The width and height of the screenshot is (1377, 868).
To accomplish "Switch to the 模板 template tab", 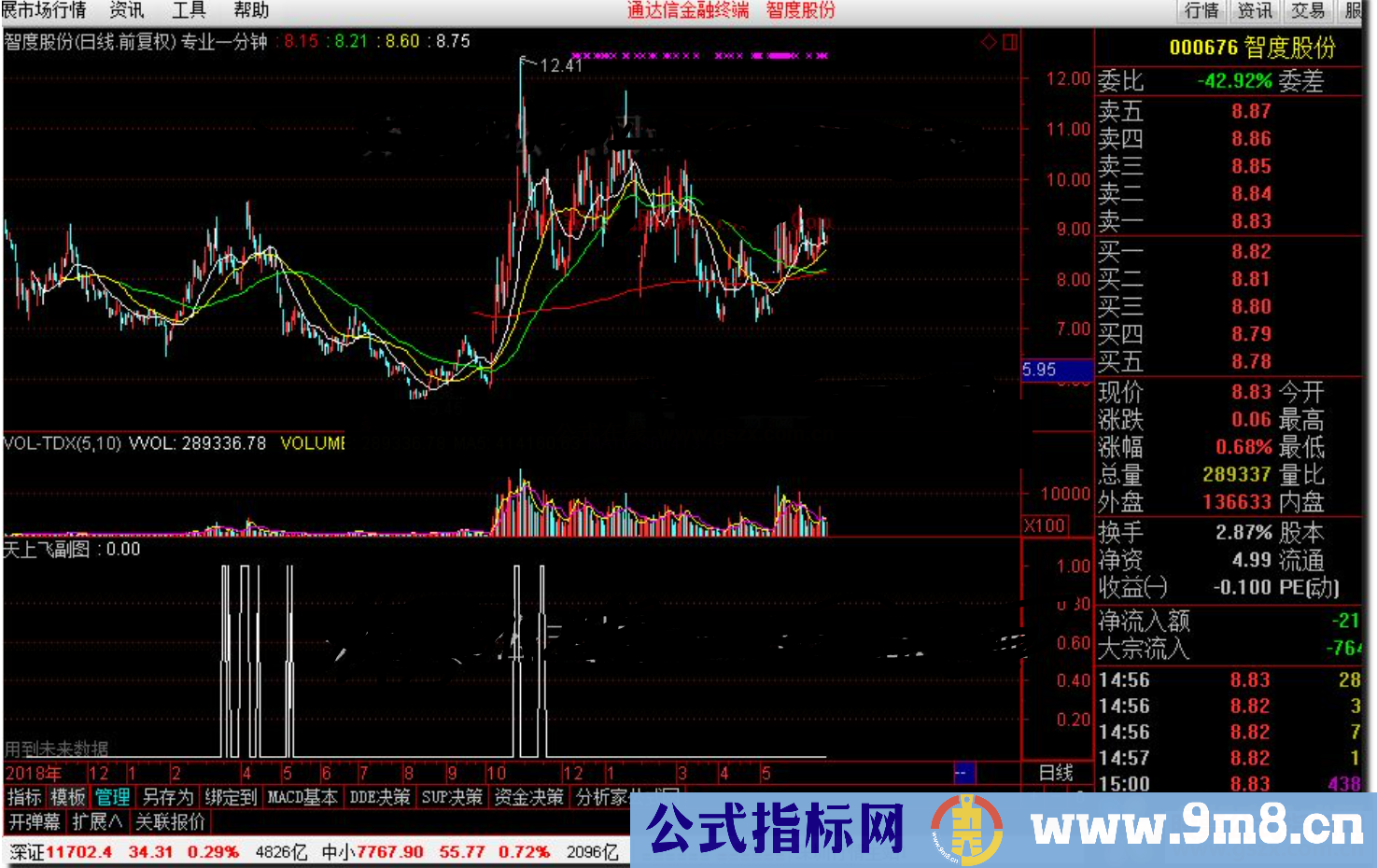I will point(69,799).
